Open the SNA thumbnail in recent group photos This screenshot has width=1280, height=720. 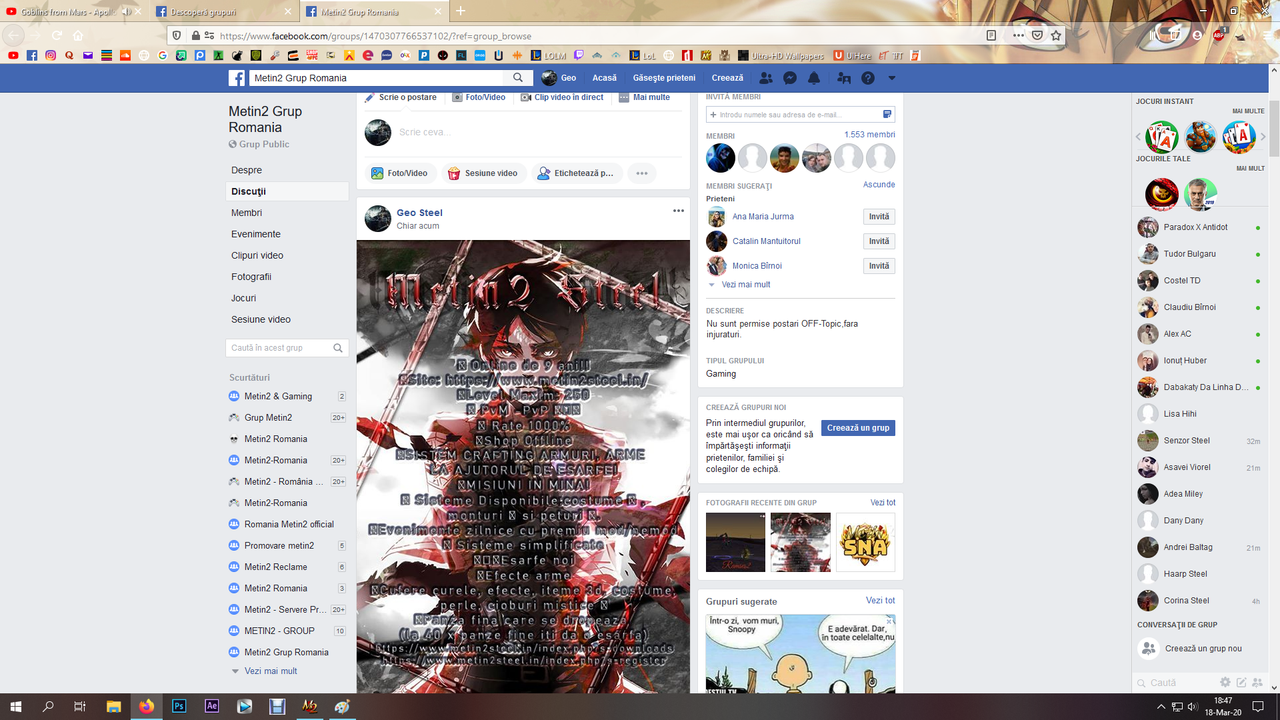click(x=865, y=542)
